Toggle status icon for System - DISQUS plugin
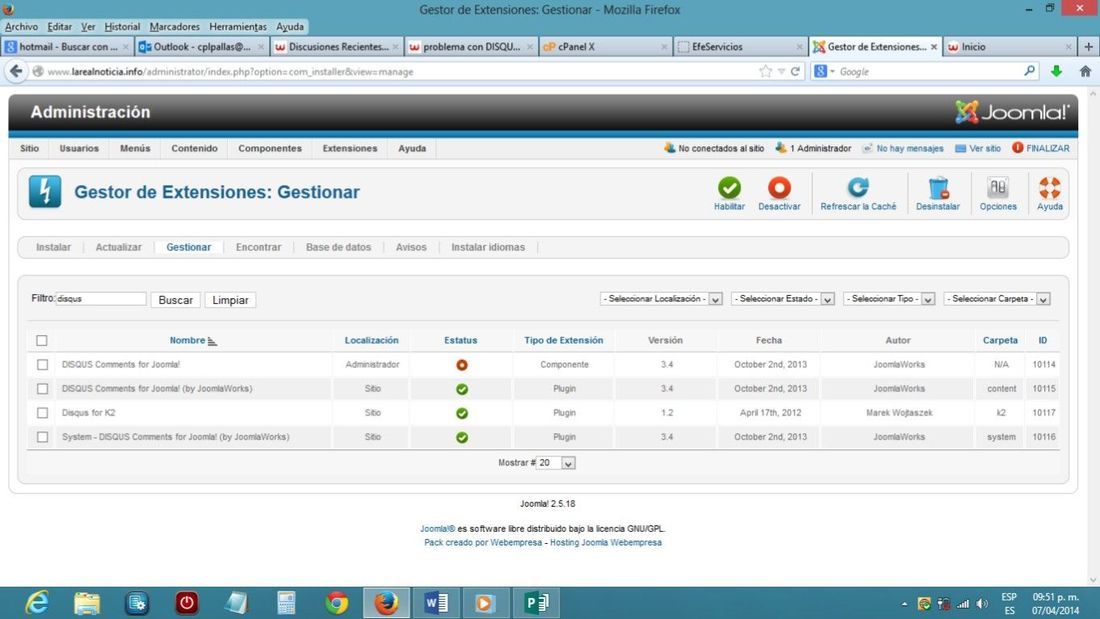 pos(462,437)
